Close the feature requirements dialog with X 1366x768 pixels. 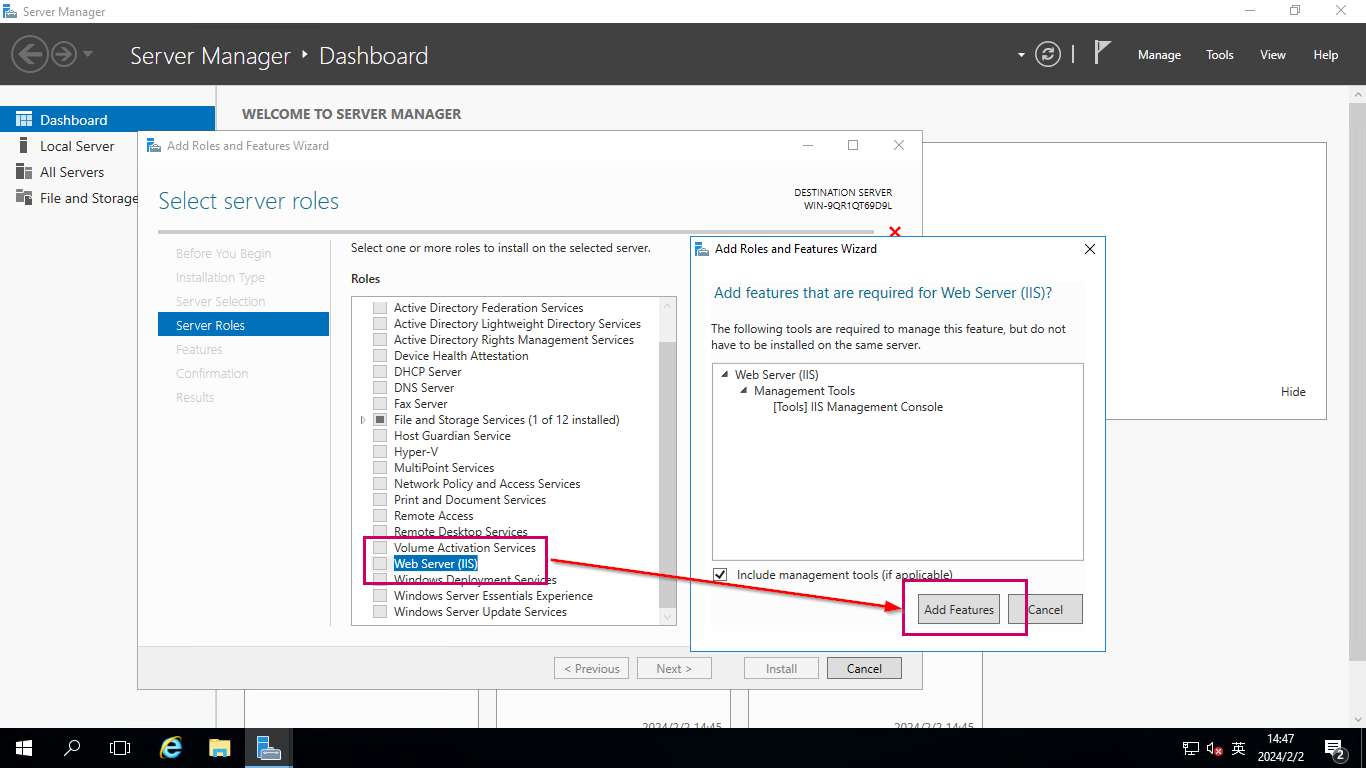click(x=1089, y=249)
